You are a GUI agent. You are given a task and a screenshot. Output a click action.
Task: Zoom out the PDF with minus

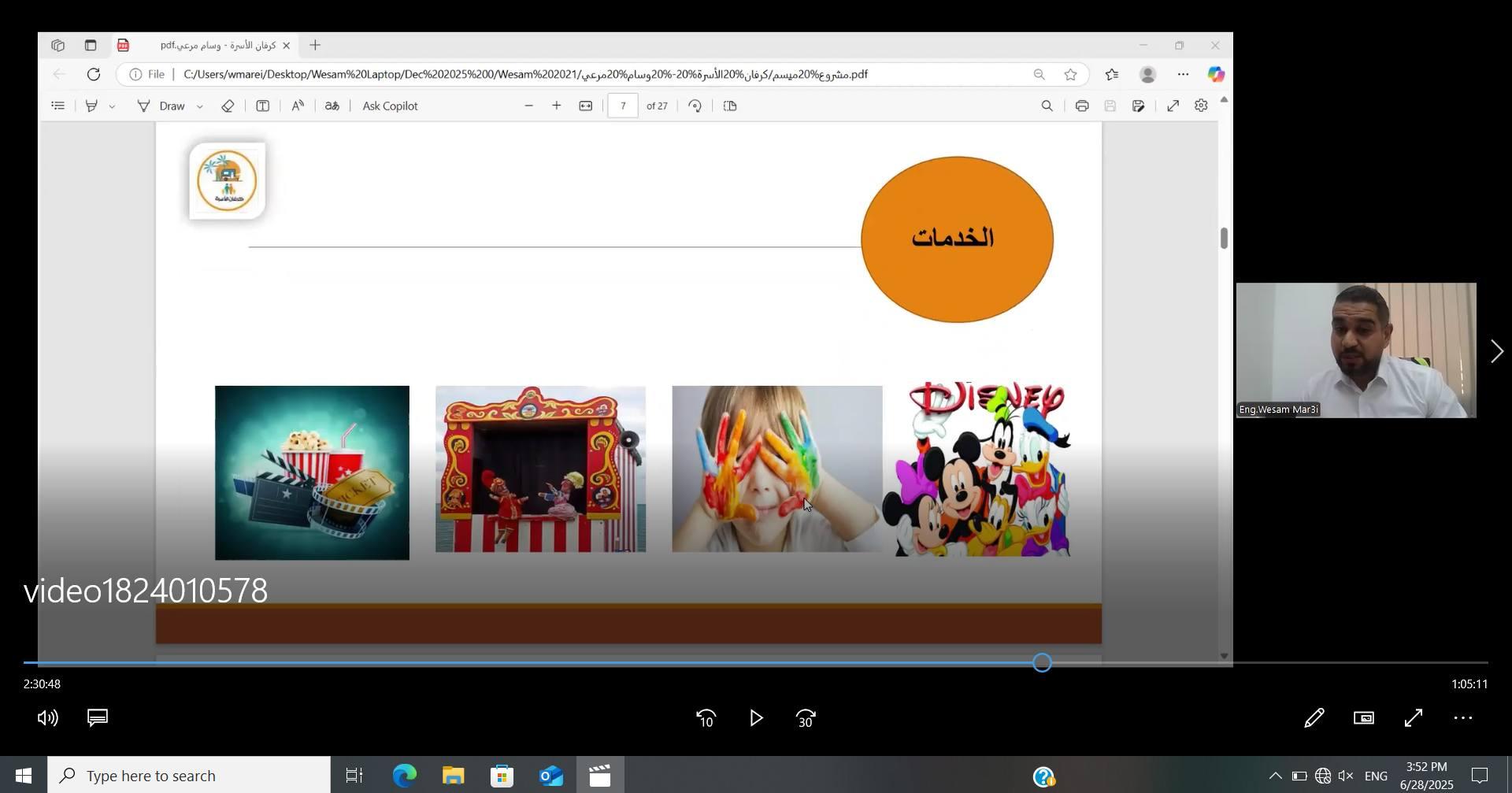[528, 106]
